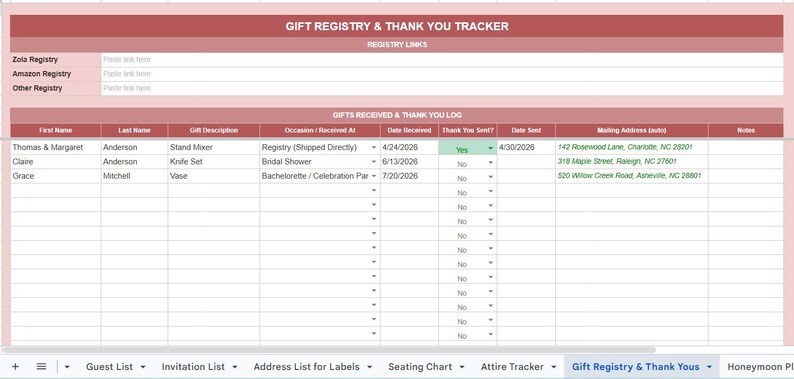Select the Zola Registry label cell
The image size is (794, 379).
tap(56, 60)
